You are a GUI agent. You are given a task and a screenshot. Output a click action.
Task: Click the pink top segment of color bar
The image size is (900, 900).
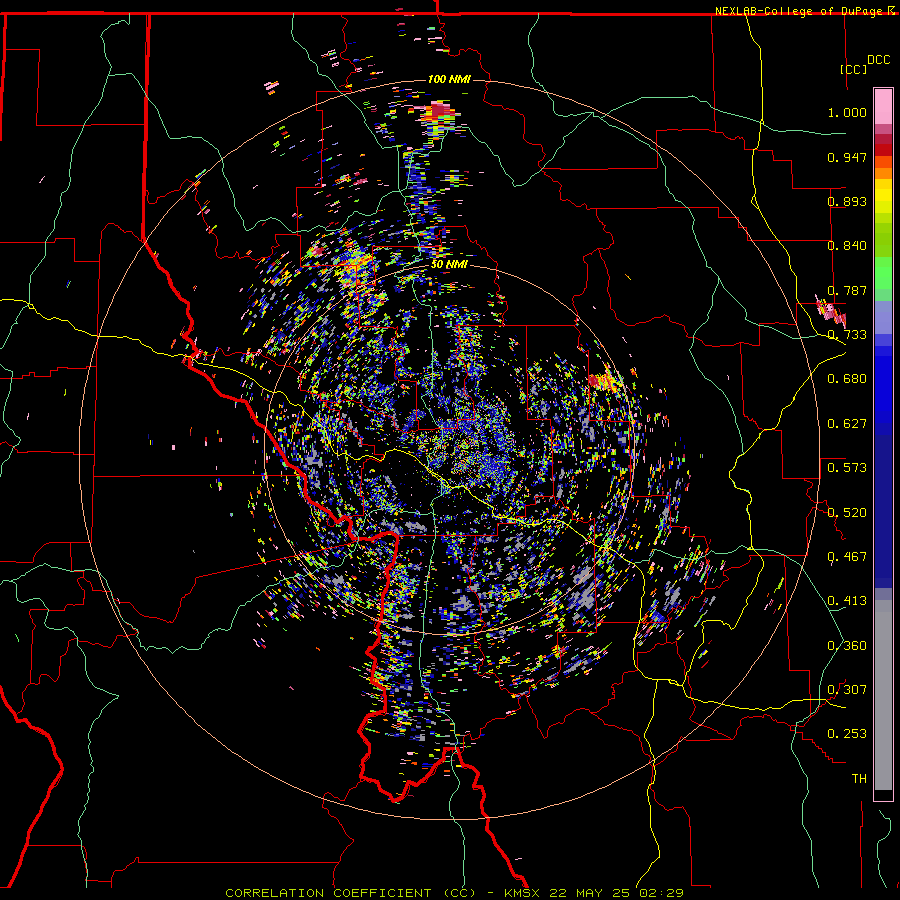[x=883, y=106]
